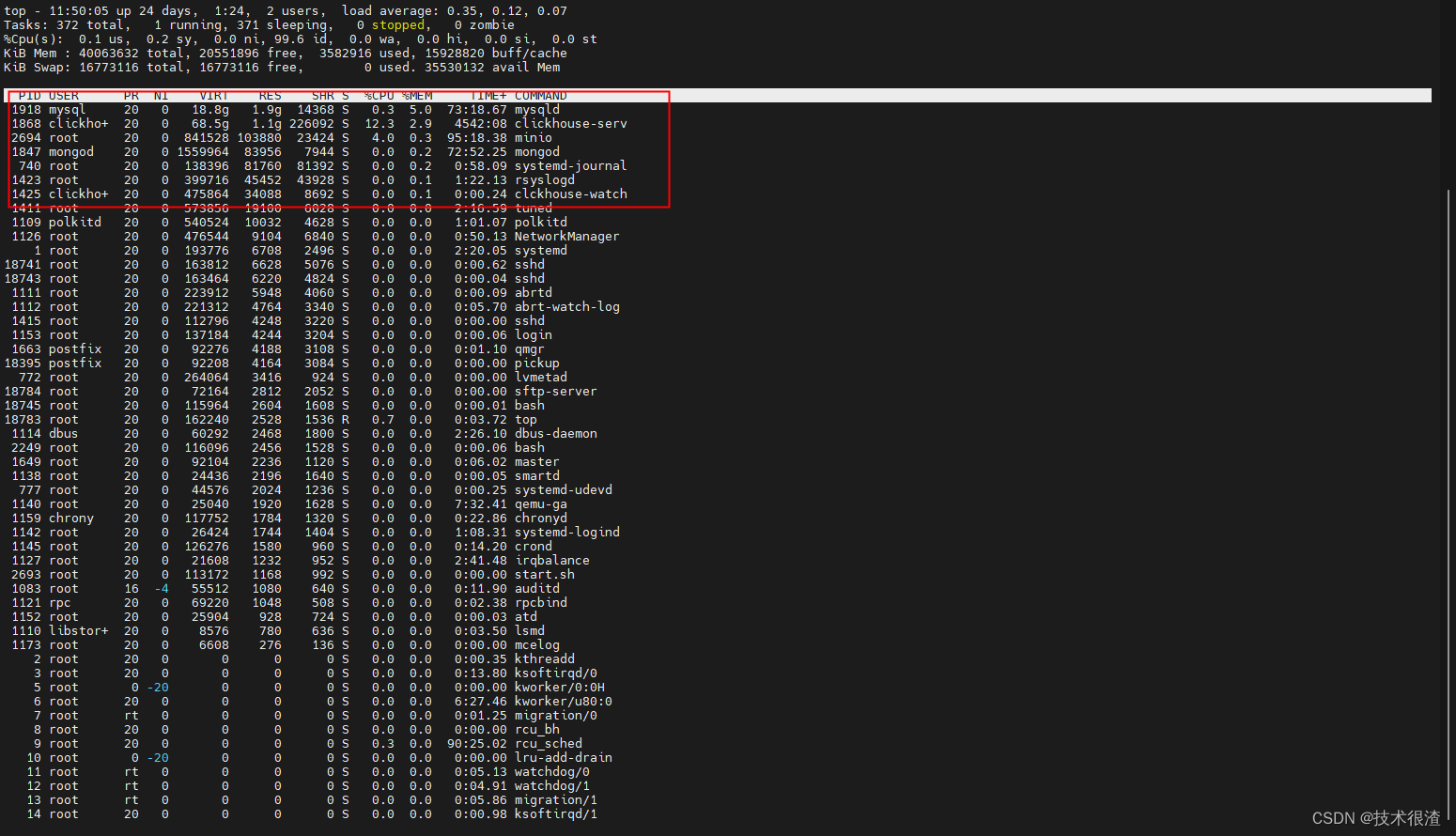
Task: Select the dbus user name
Action: pyautogui.click(x=64, y=434)
